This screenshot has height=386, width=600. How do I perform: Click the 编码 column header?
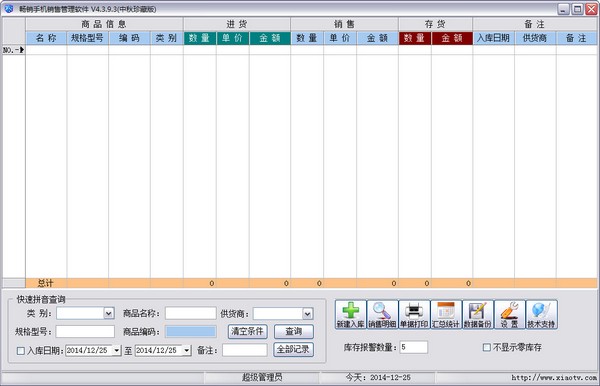click(x=129, y=38)
